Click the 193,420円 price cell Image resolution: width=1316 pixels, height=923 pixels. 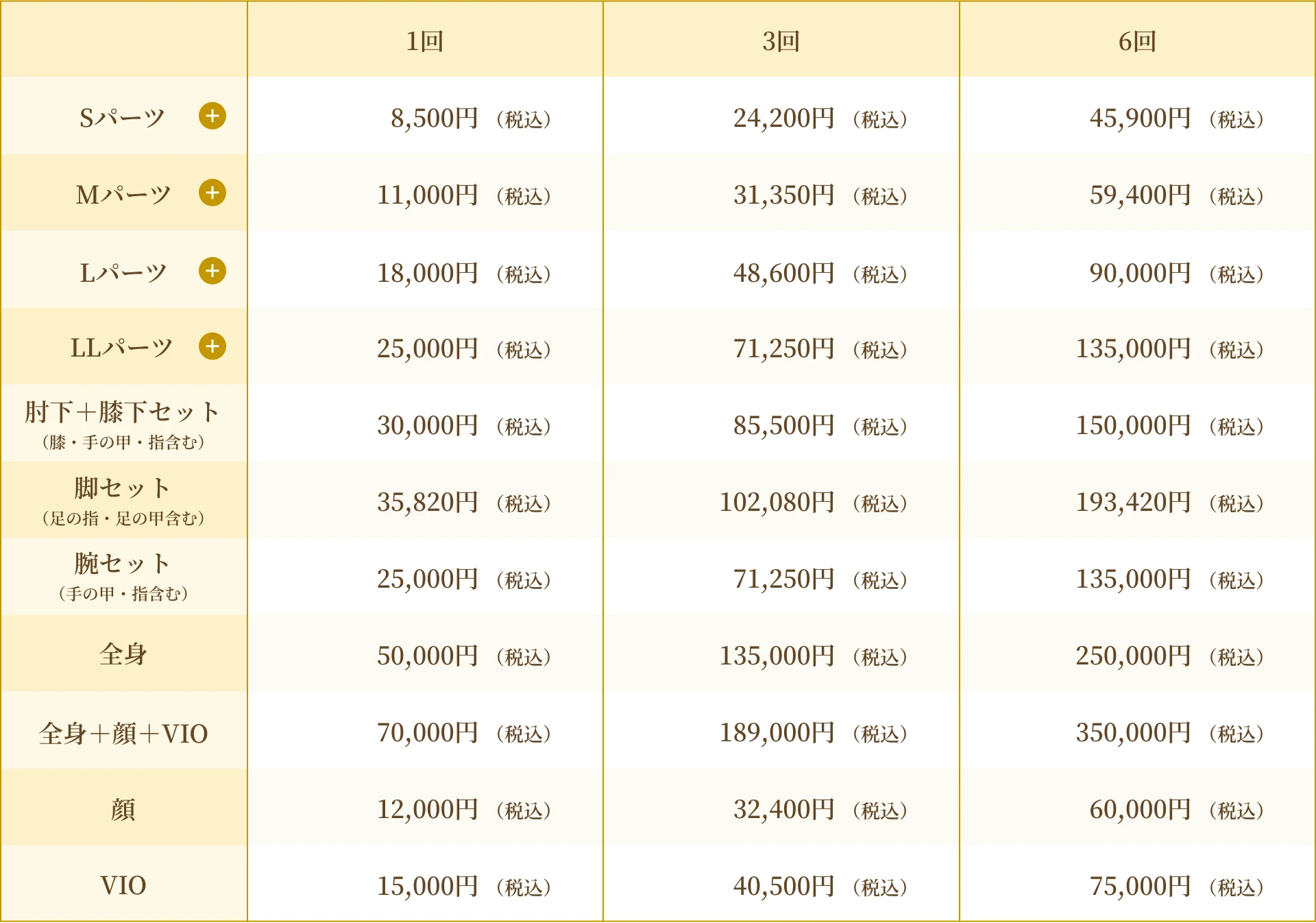coord(1133,502)
